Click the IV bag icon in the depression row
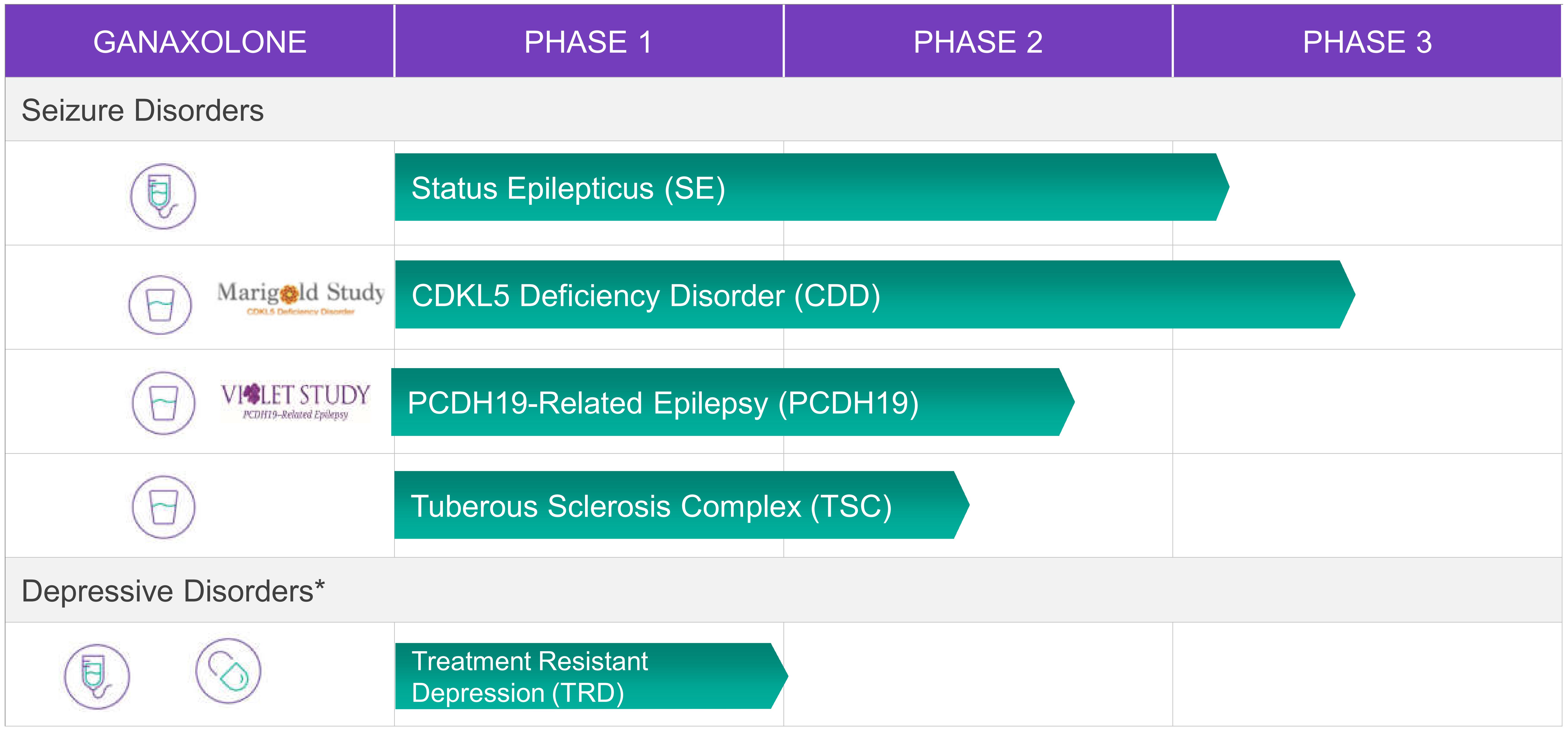This screenshot has height=734, width=1568. (97, 676)
